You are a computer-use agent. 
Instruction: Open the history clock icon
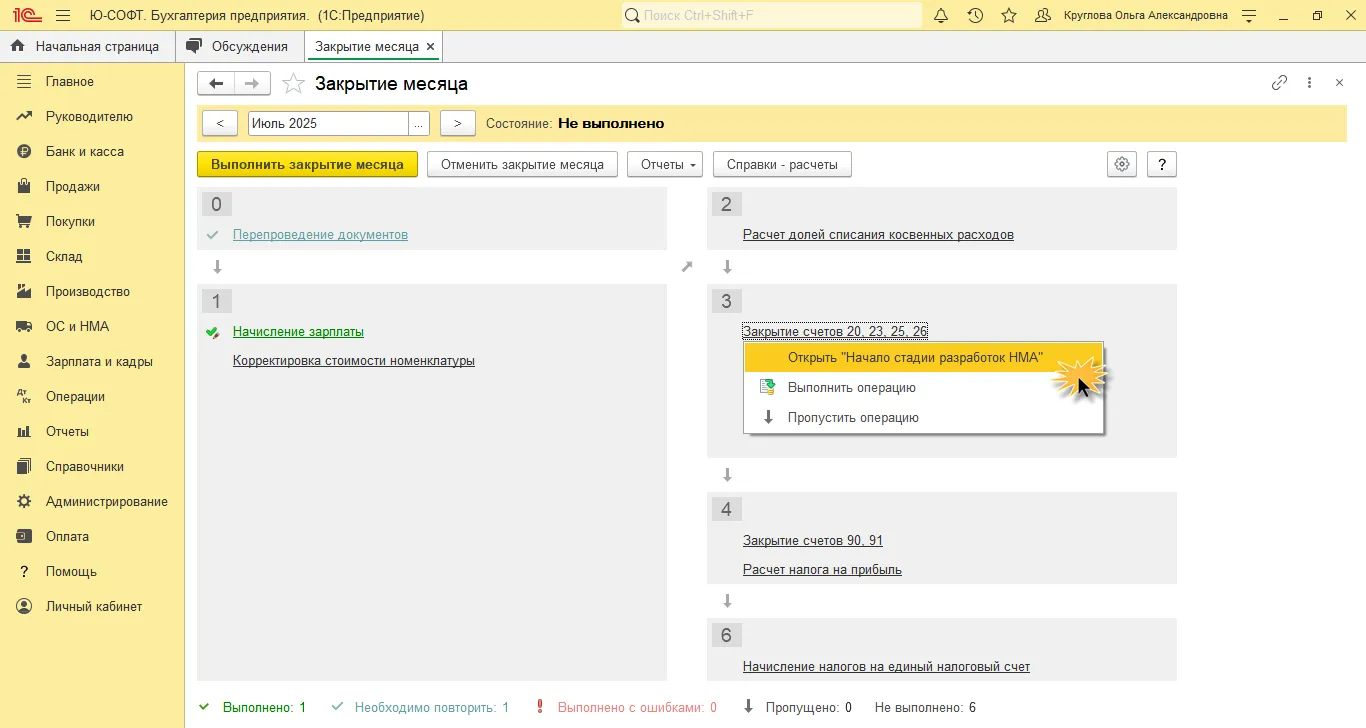(975, 16)
